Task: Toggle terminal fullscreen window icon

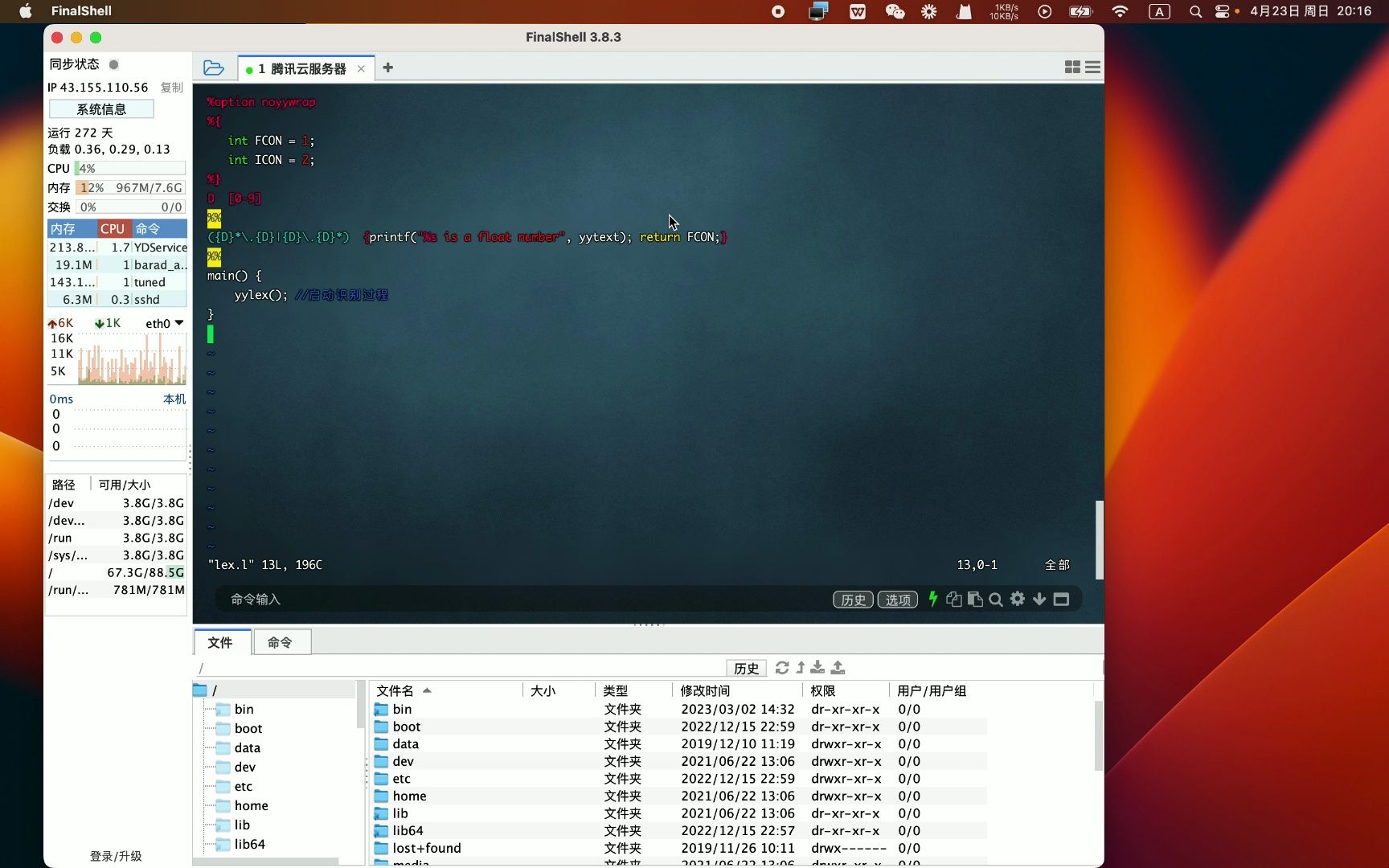Action: [1061, 599]
